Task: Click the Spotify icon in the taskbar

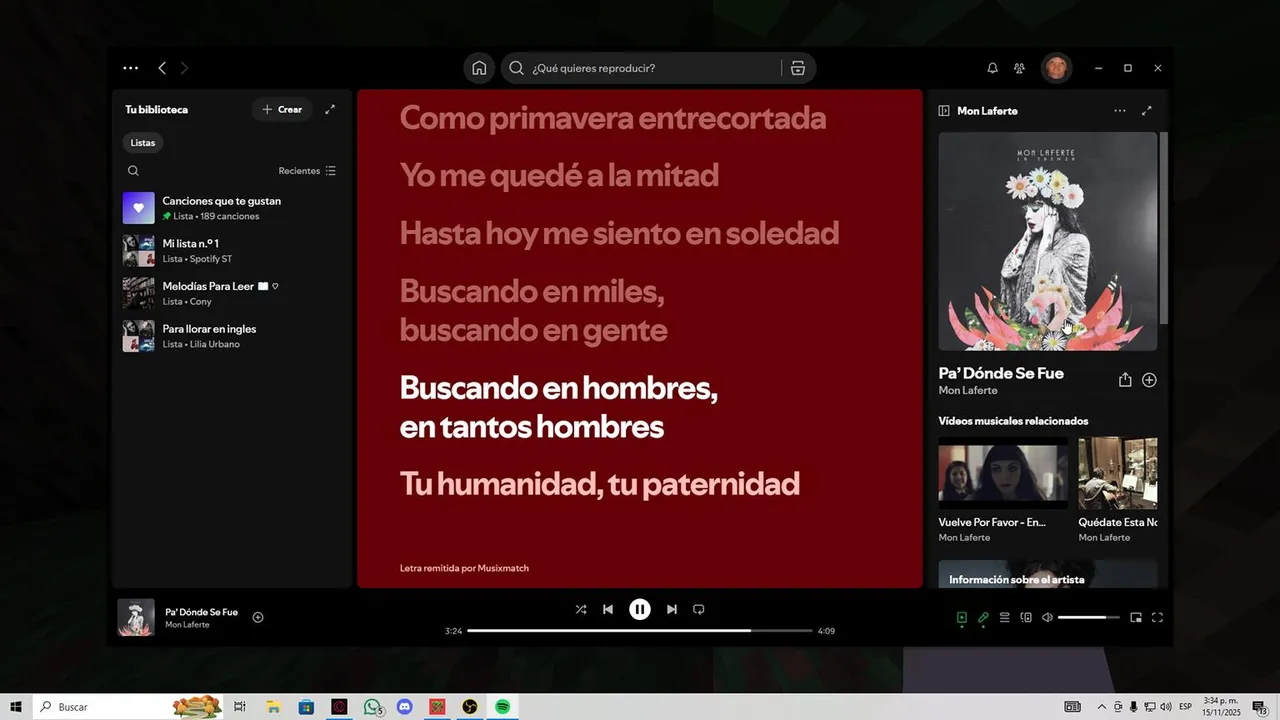Action: tap(502, 707)
